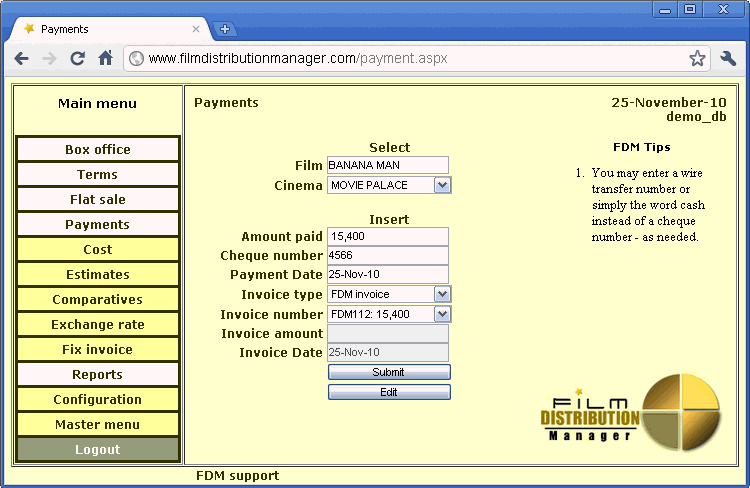
Task: Click the browser forward arrow
Action: coord(49,58)
